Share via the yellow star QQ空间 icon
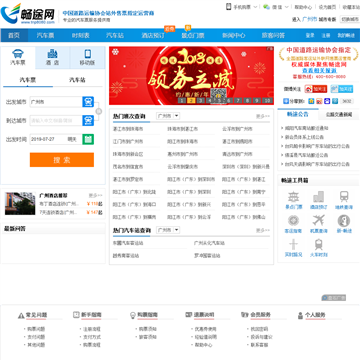This screenshot has height=360, width=360. [311, 101]
